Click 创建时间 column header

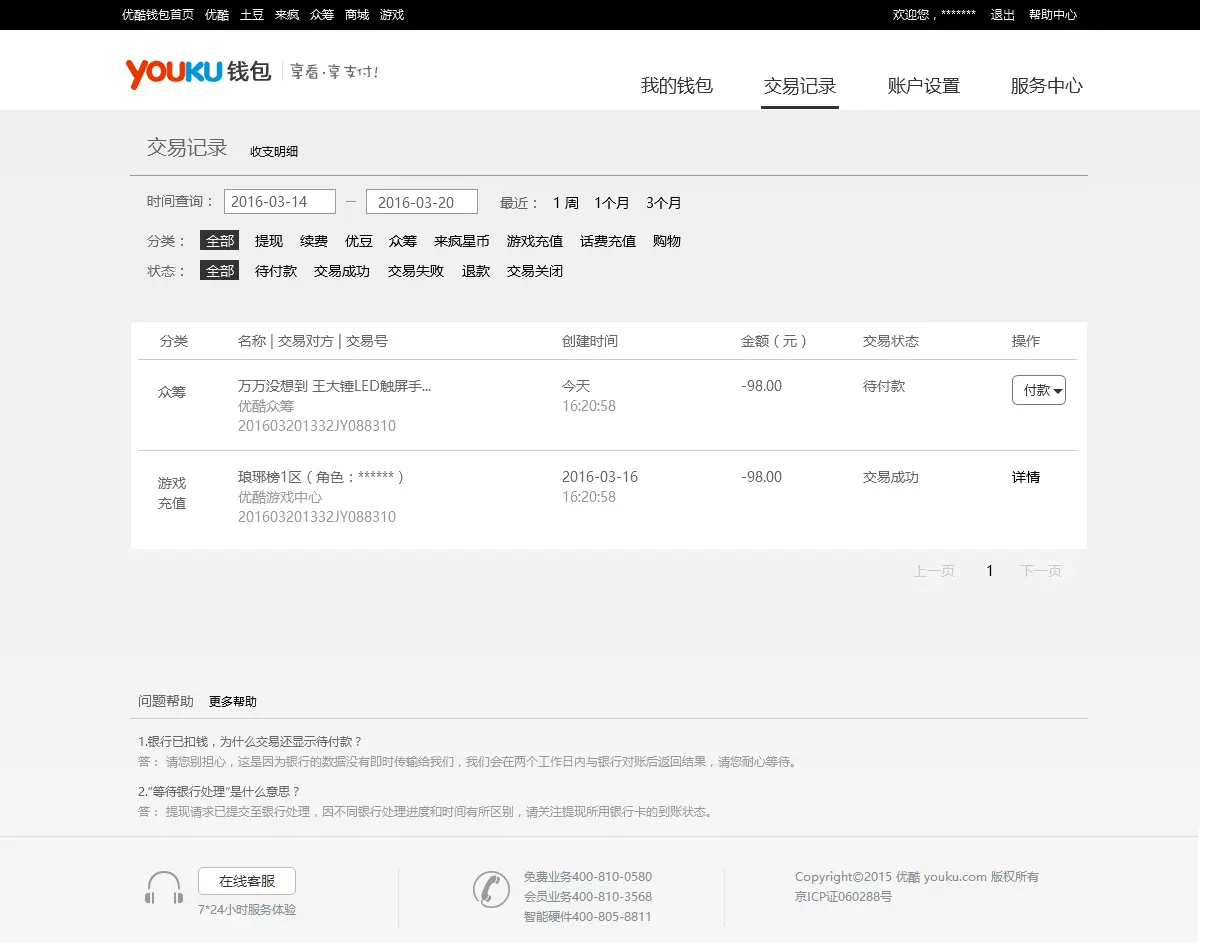click(x=590, y=341)
